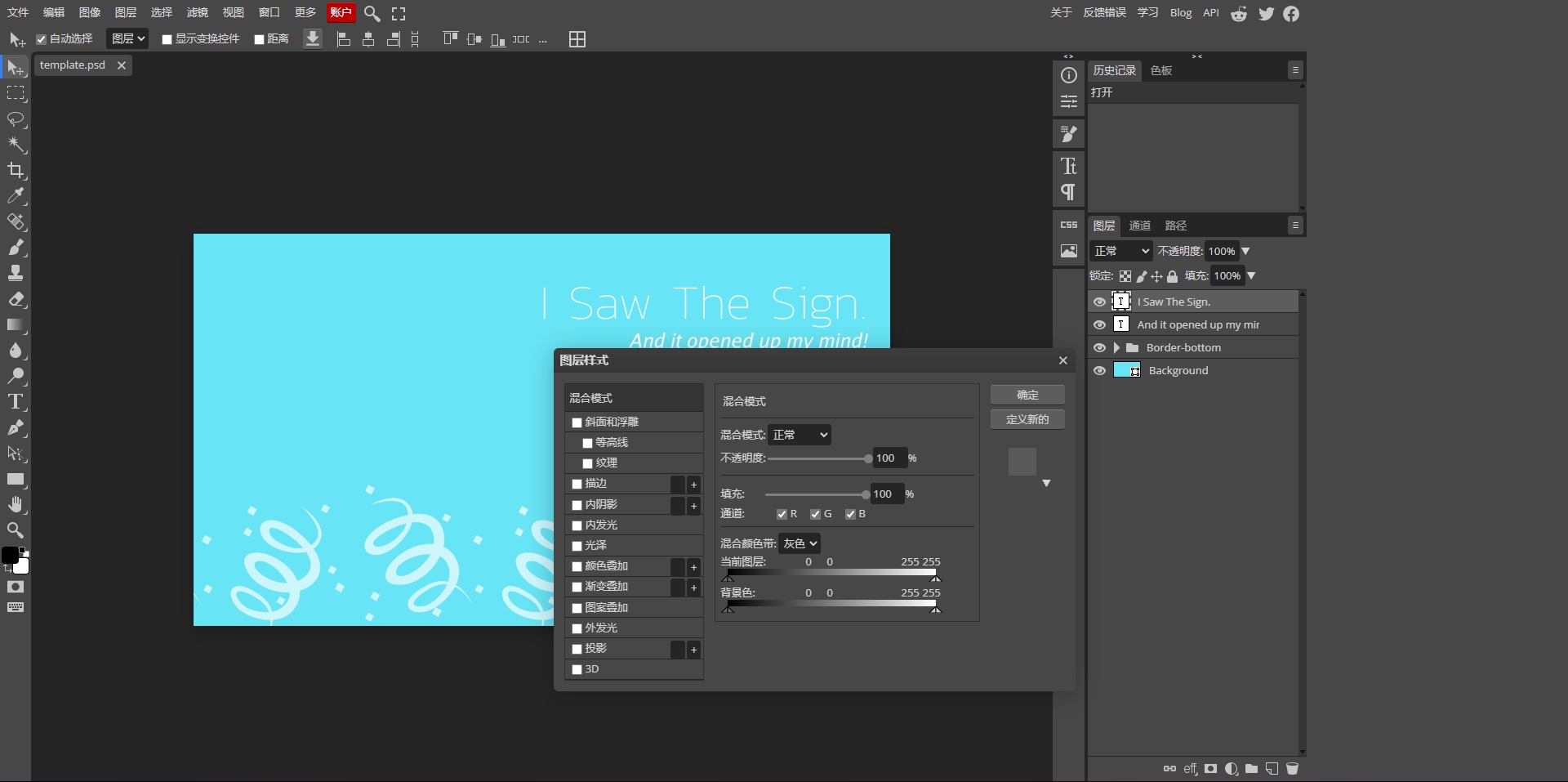The height and width of the screenshot is (782, 1568).
Task: Click the 定义新的 button
Action: click(x=1027, y=419)
